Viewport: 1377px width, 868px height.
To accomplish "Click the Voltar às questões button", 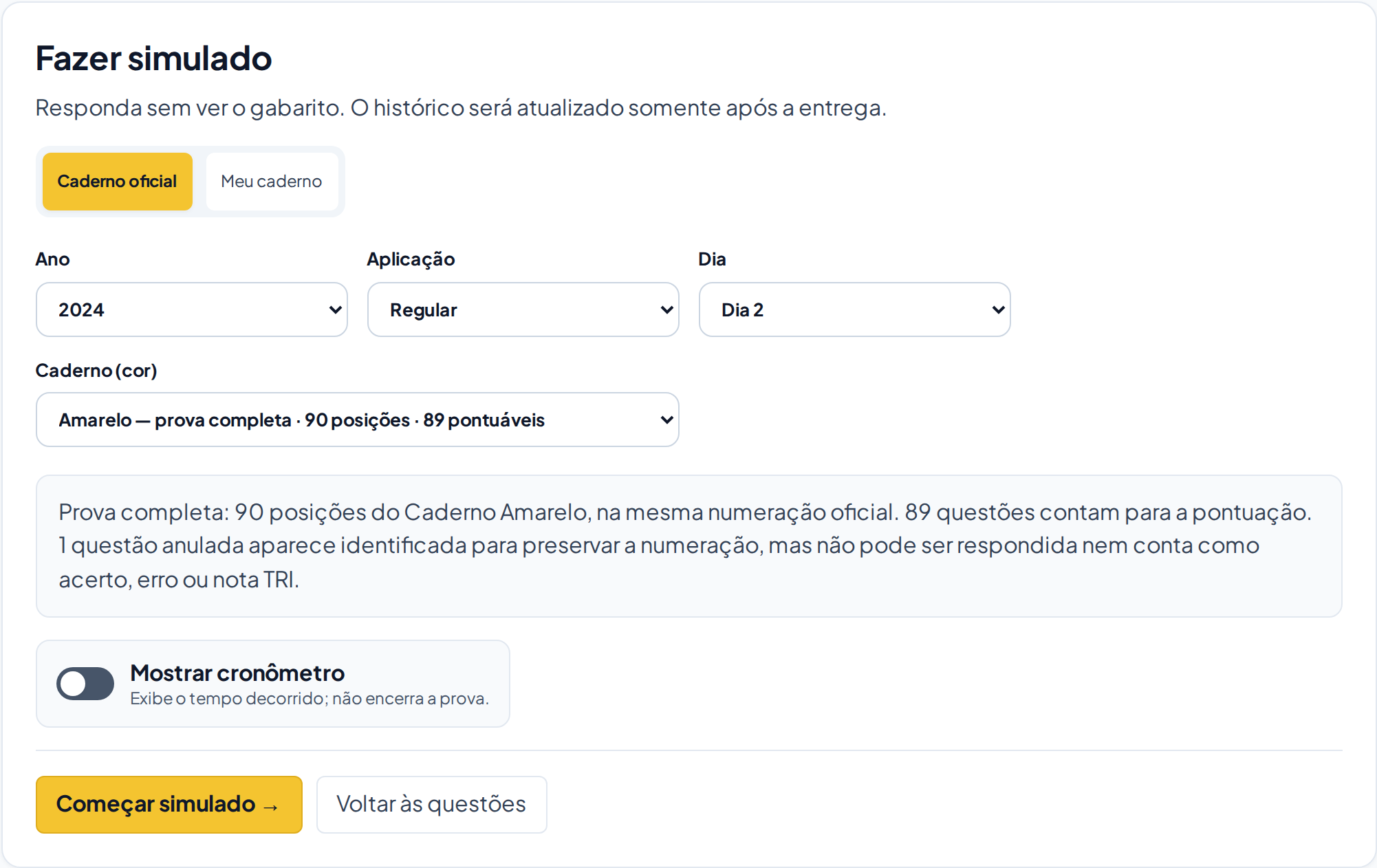I will coord(432,805).
